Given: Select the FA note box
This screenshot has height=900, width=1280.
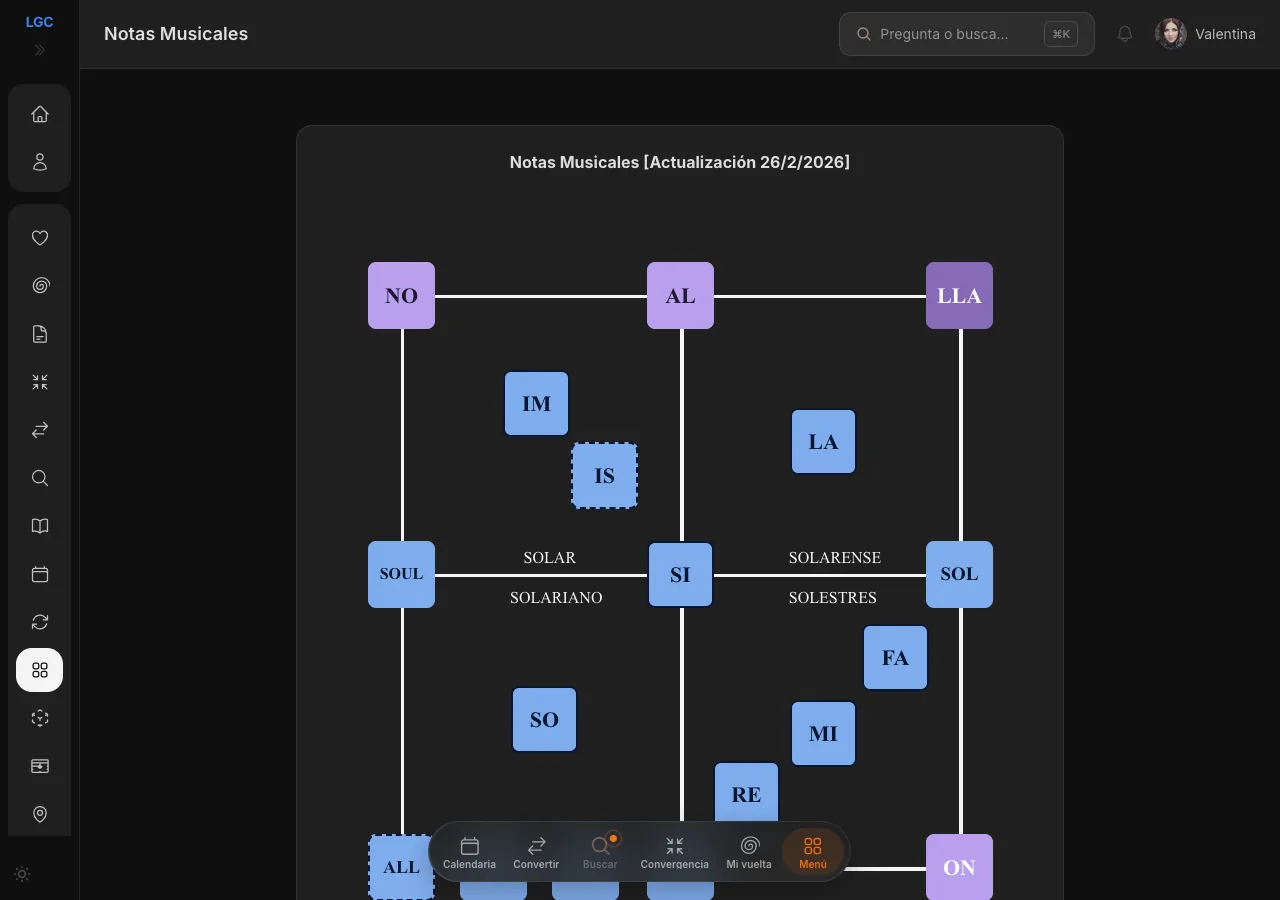Looking at the screenshot, I should coord(896,658).
